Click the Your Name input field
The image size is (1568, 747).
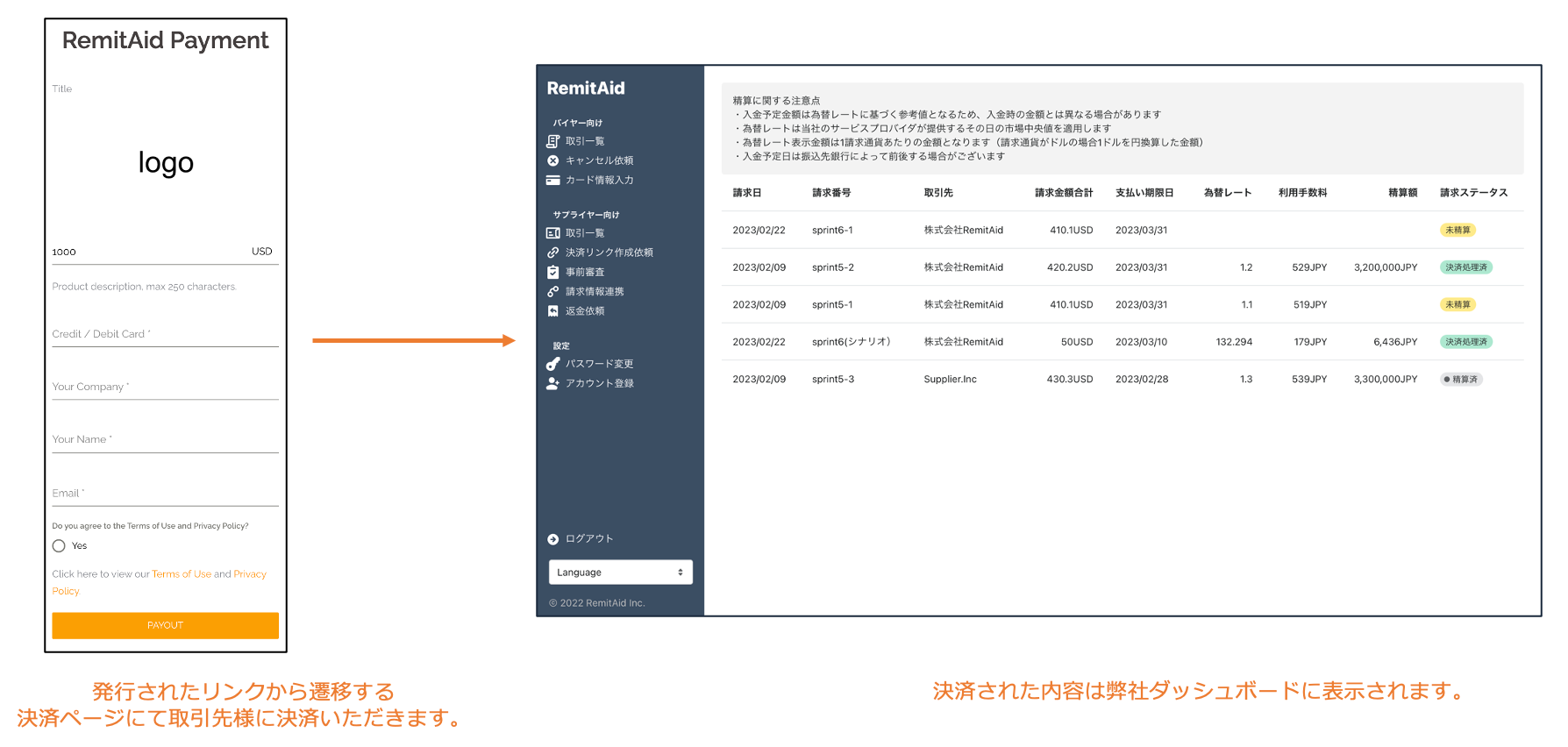tap(165, 439)
